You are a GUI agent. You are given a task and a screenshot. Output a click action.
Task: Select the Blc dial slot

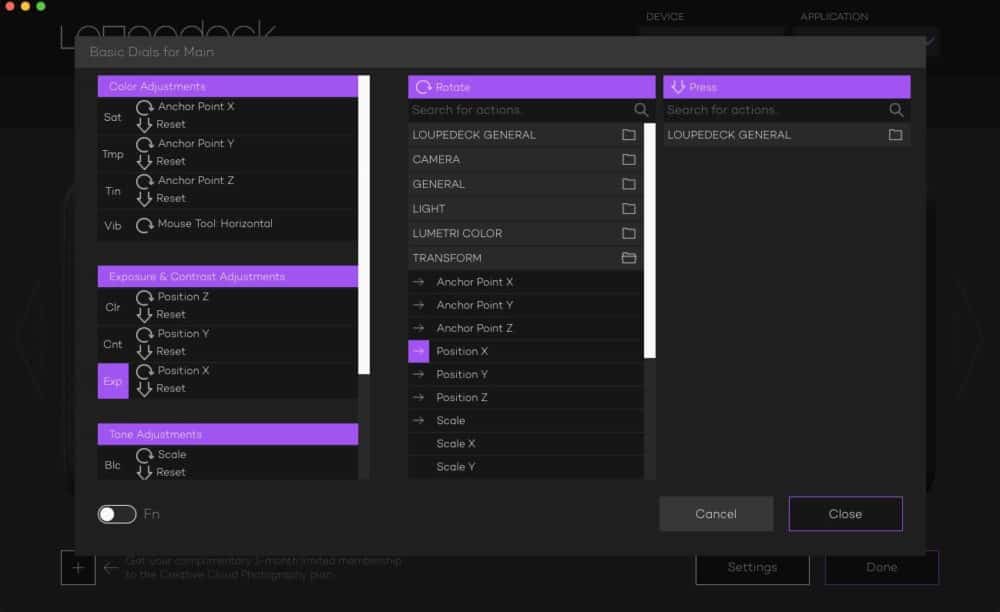(113, 465)
